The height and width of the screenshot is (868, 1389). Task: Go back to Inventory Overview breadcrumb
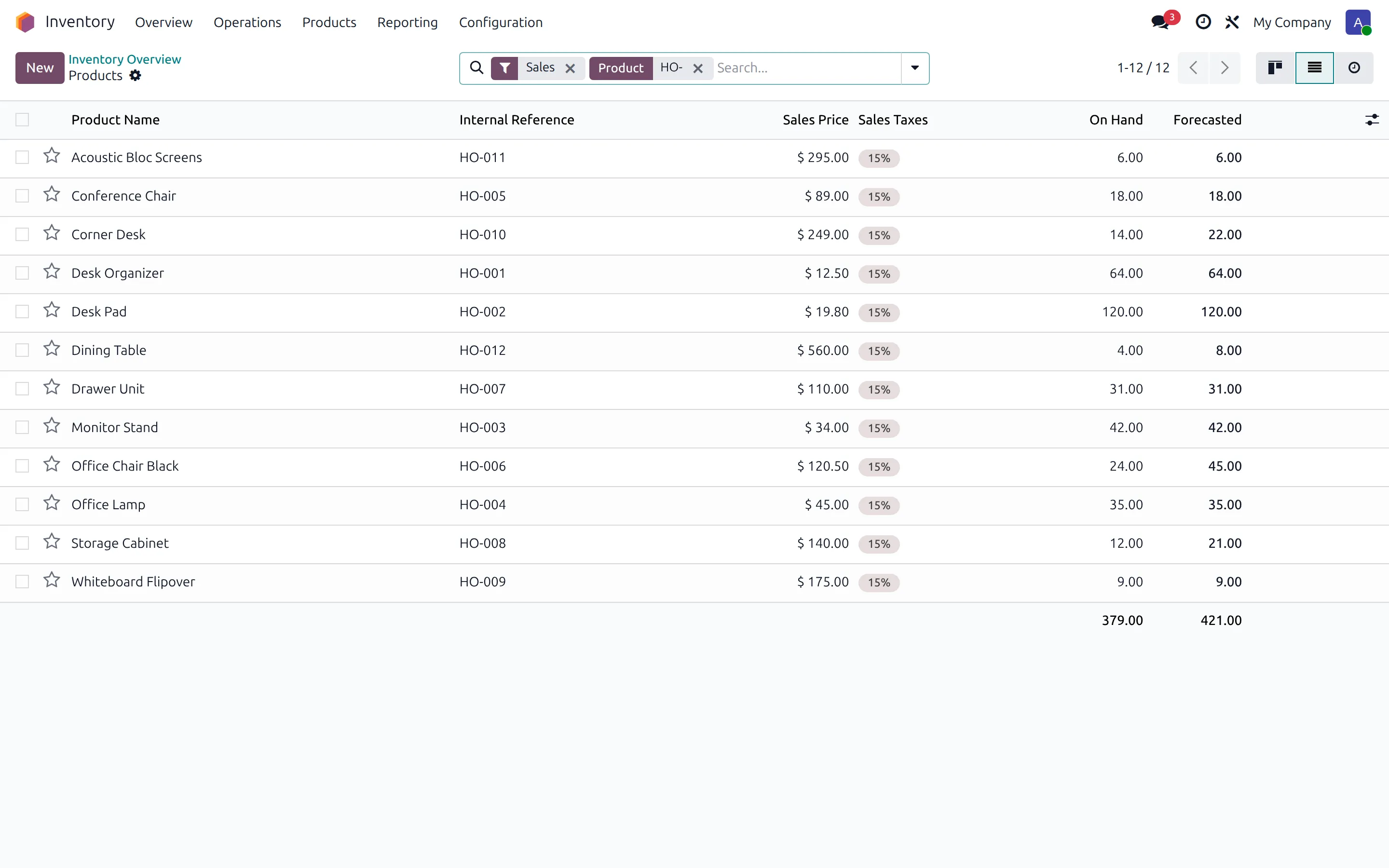(124, 59)
